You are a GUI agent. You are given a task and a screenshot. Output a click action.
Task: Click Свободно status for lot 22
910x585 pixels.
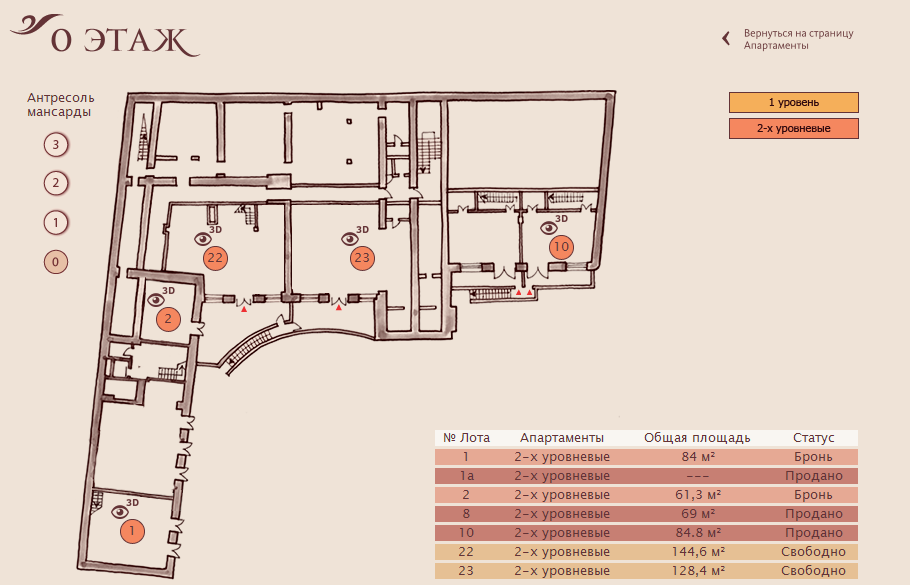(x=813, y=552)
